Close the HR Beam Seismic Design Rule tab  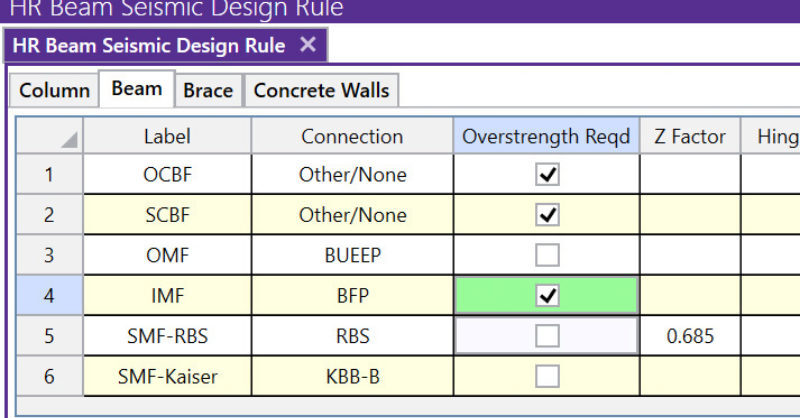pyautogui.click(x=308, y=45)
